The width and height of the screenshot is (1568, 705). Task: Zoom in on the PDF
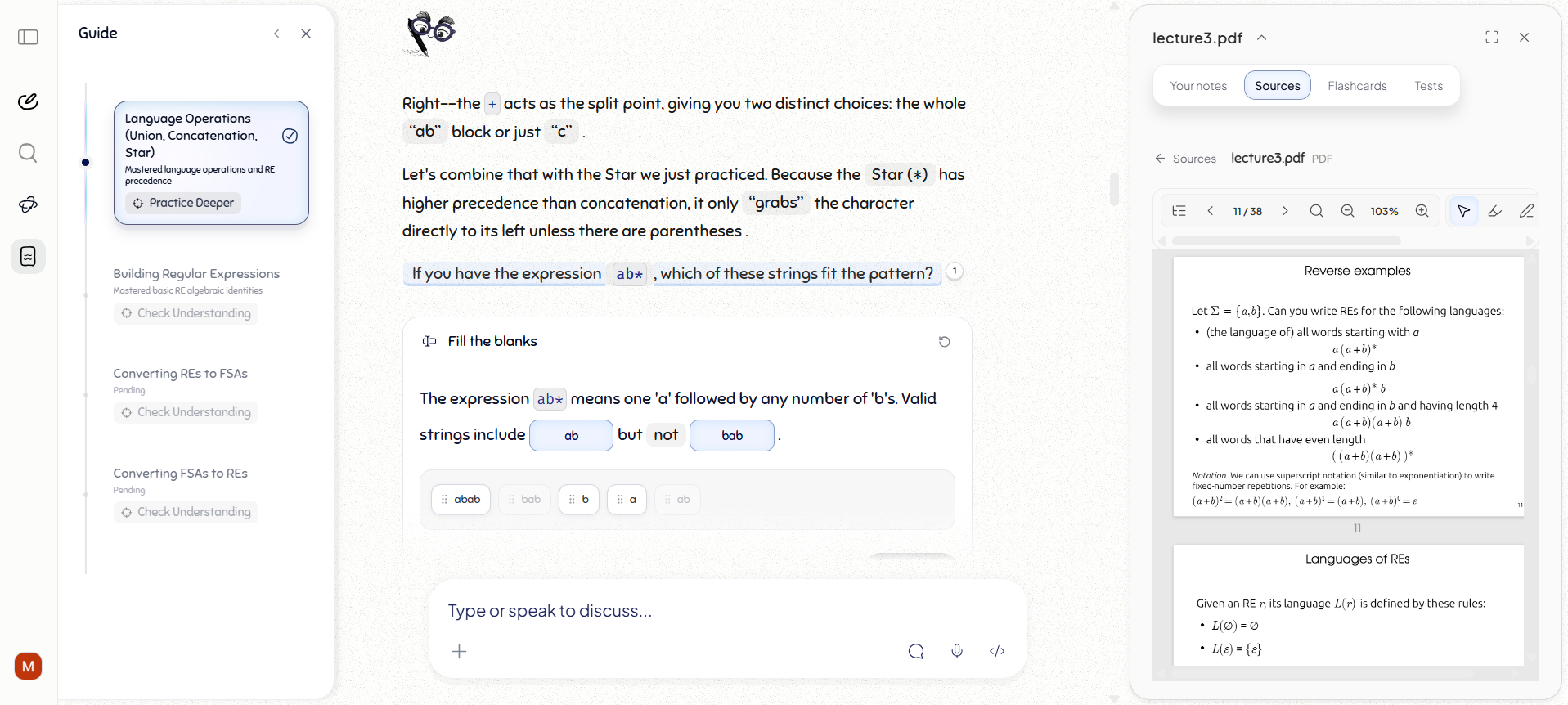(1422, 211)
